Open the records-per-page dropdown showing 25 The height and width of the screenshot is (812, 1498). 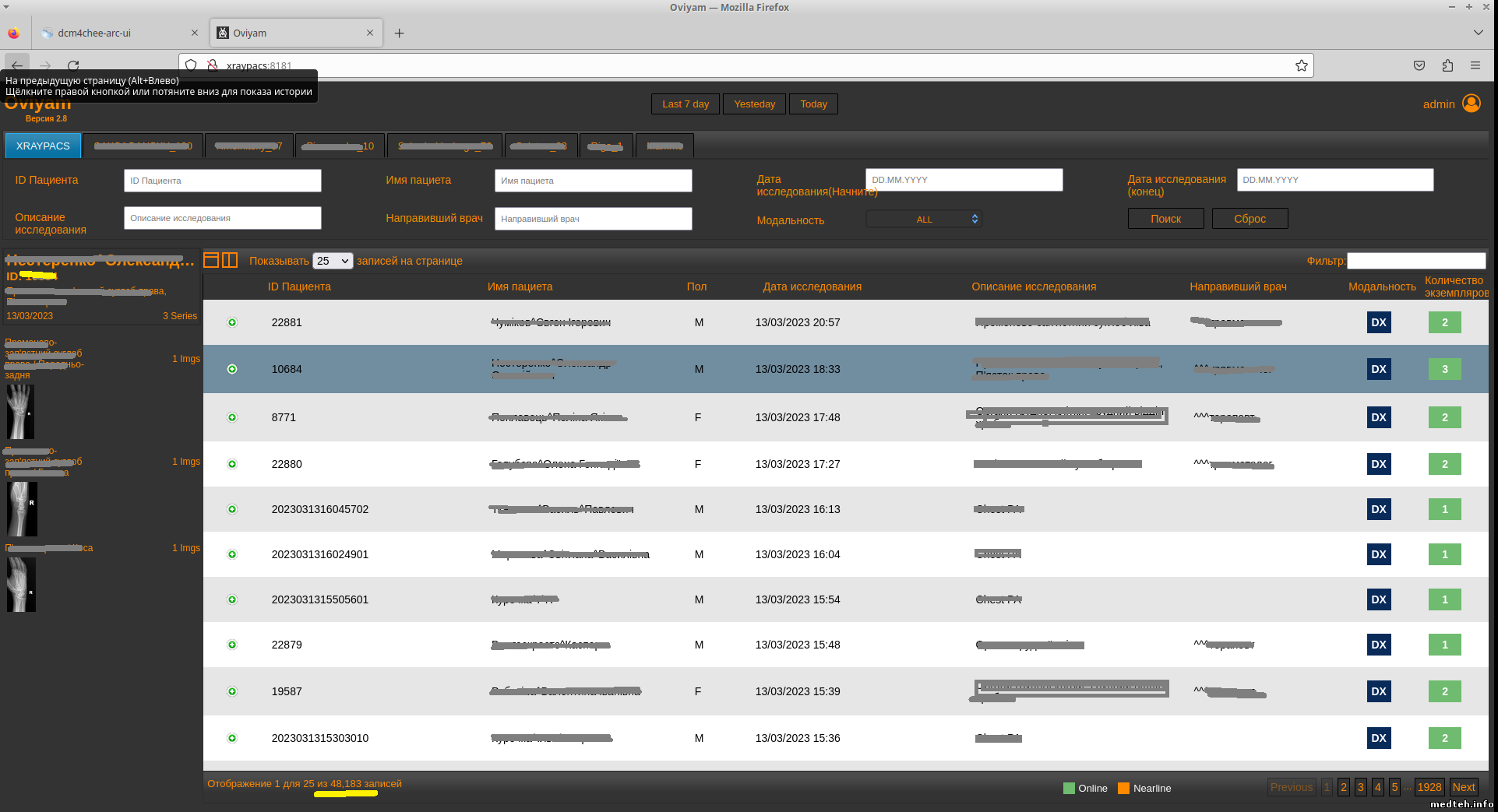333,261
